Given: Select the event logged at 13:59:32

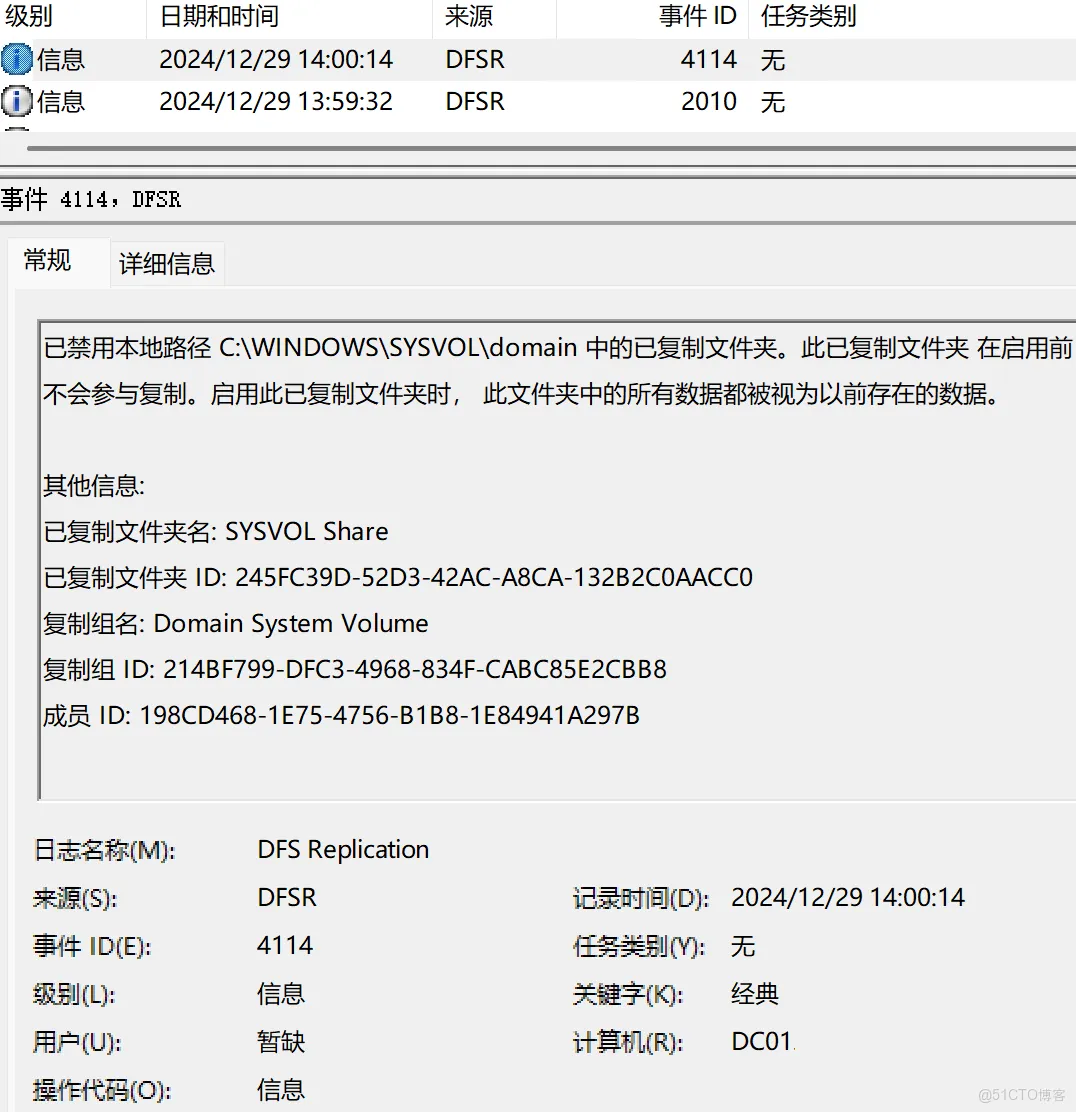Looking at the screenshot, I should point(276,102).
